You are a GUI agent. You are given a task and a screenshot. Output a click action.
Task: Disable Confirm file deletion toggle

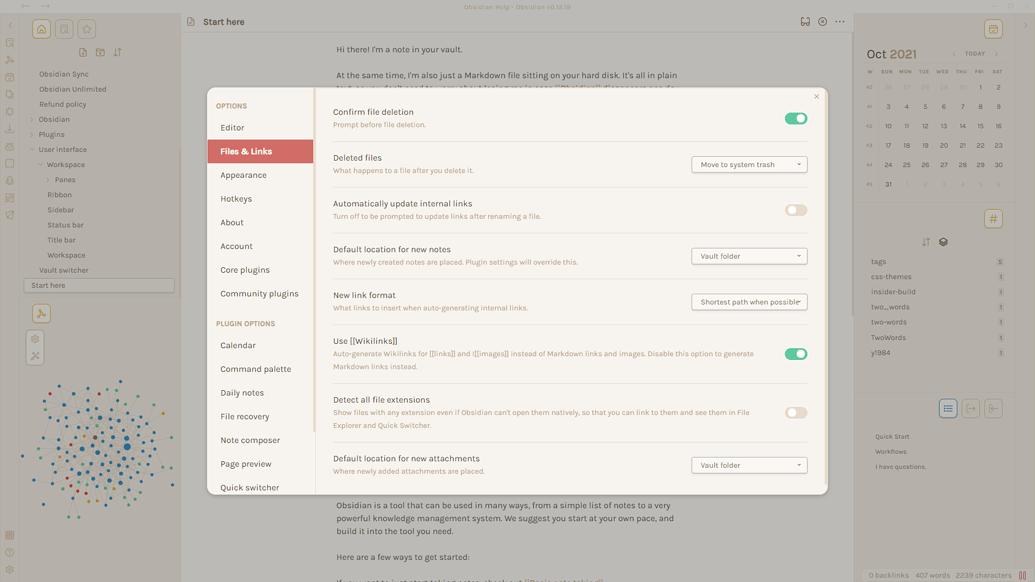[x=795, y=118]
